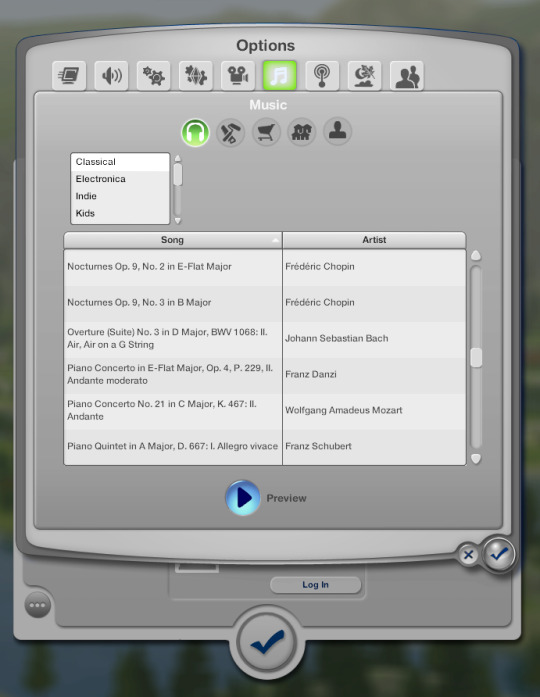Sort list by Song column header
The width and height of the screenshot is (540, 697).
pos(172,240)
